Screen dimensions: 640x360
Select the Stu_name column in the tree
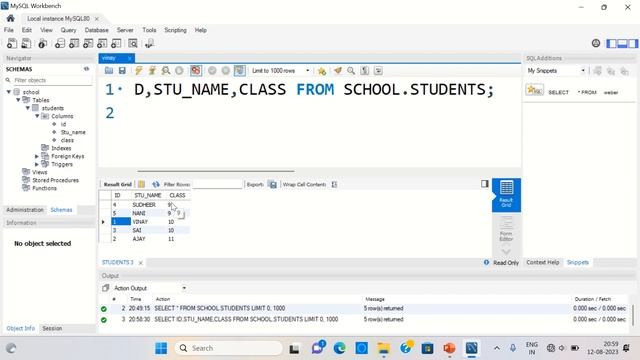[73, 132]
